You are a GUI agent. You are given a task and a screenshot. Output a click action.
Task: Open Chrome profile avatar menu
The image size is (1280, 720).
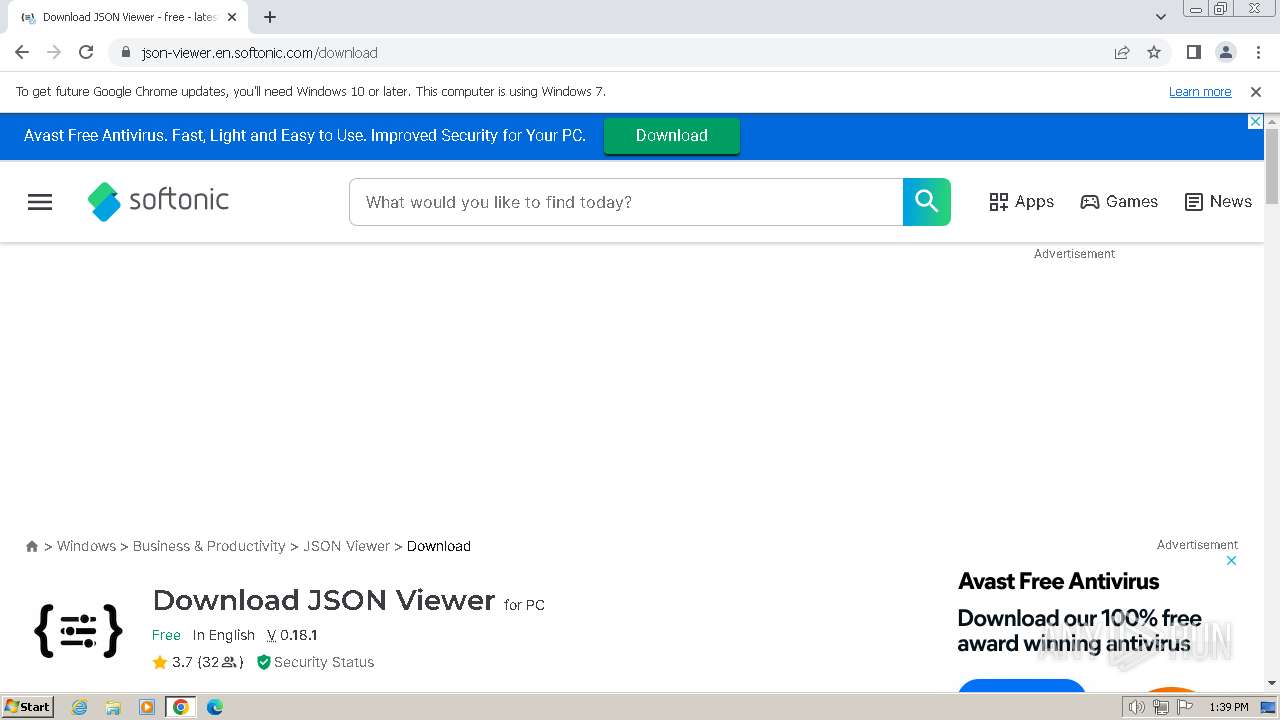click(x=1225, y=52)
